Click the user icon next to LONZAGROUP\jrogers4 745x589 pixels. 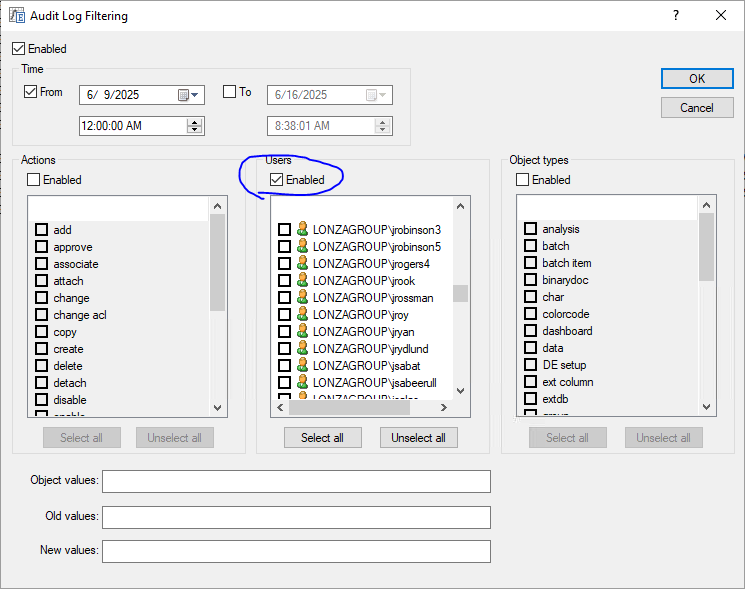(302, 264)
